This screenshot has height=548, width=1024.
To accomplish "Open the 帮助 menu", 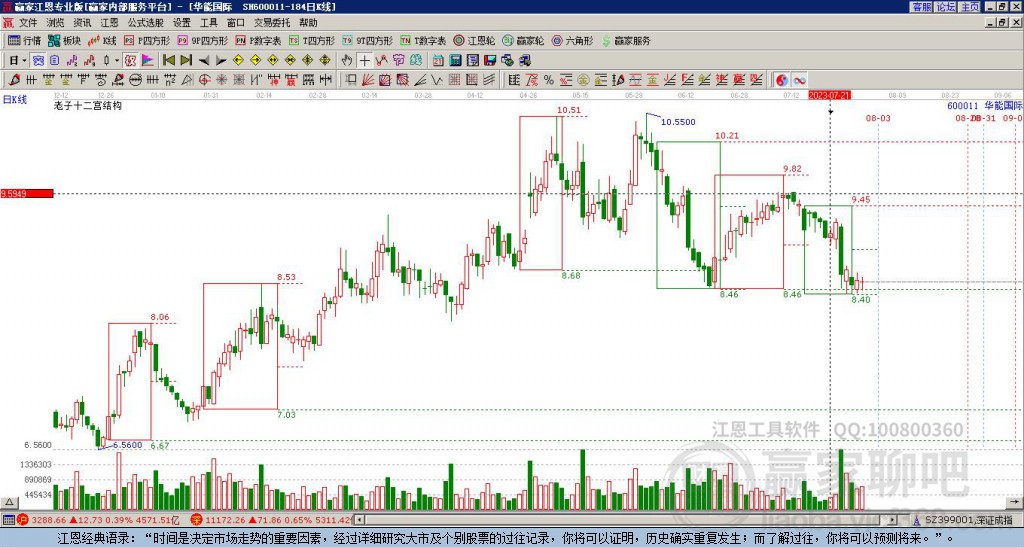I will [308, 23].
